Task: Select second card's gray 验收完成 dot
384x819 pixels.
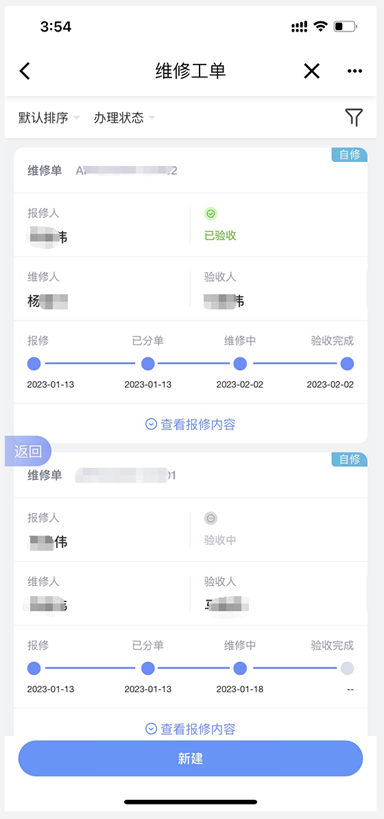Action: point(347,668)
